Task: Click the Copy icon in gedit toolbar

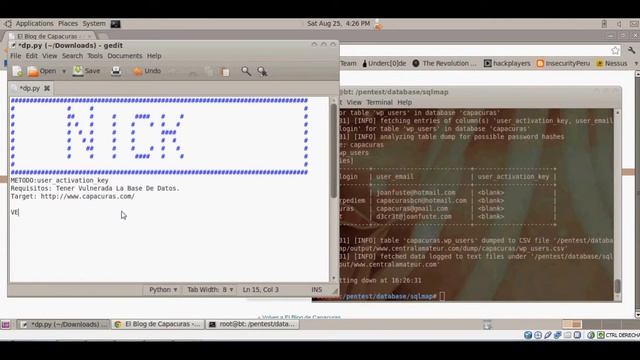Action: (209, 71)
